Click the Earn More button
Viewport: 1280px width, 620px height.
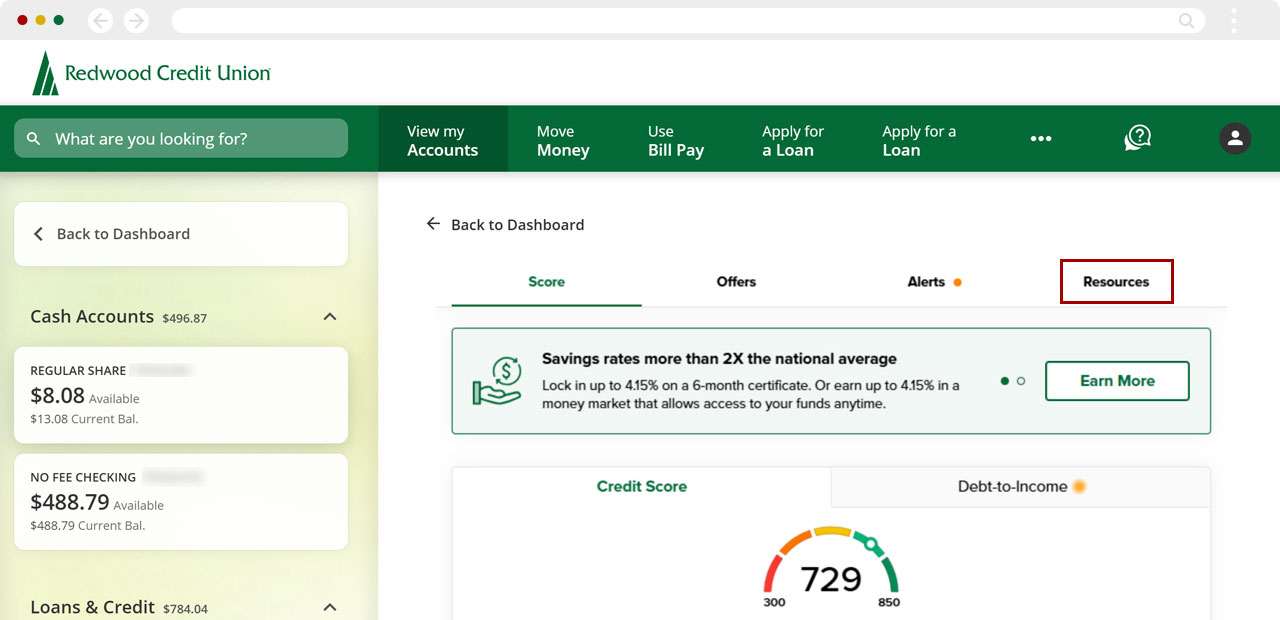pos(1117,381)
